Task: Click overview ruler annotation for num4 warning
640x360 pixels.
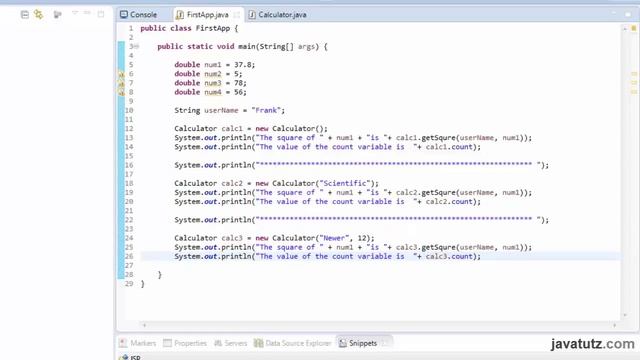Action: (634, 92)
